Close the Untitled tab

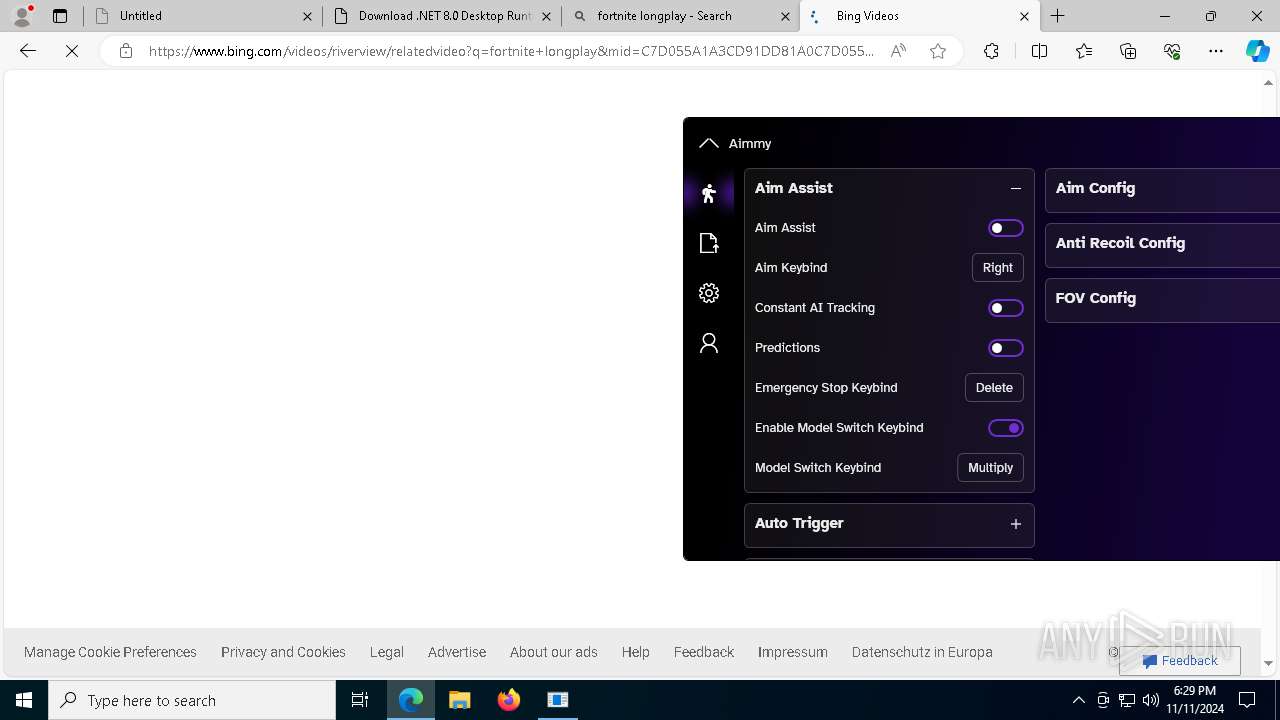[307, 16]
